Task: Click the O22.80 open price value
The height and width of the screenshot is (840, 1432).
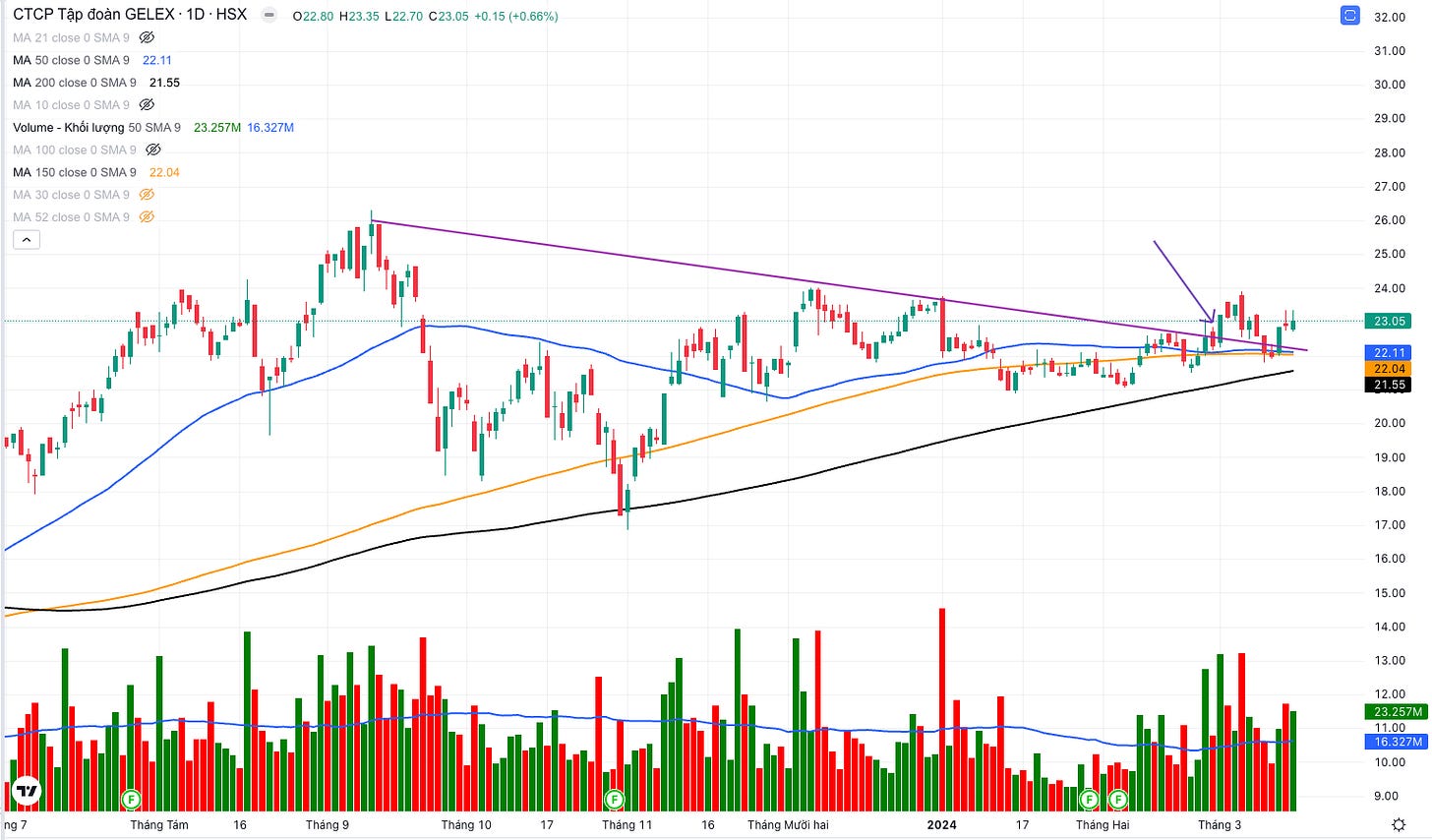Action: click(x=313, y=16)
